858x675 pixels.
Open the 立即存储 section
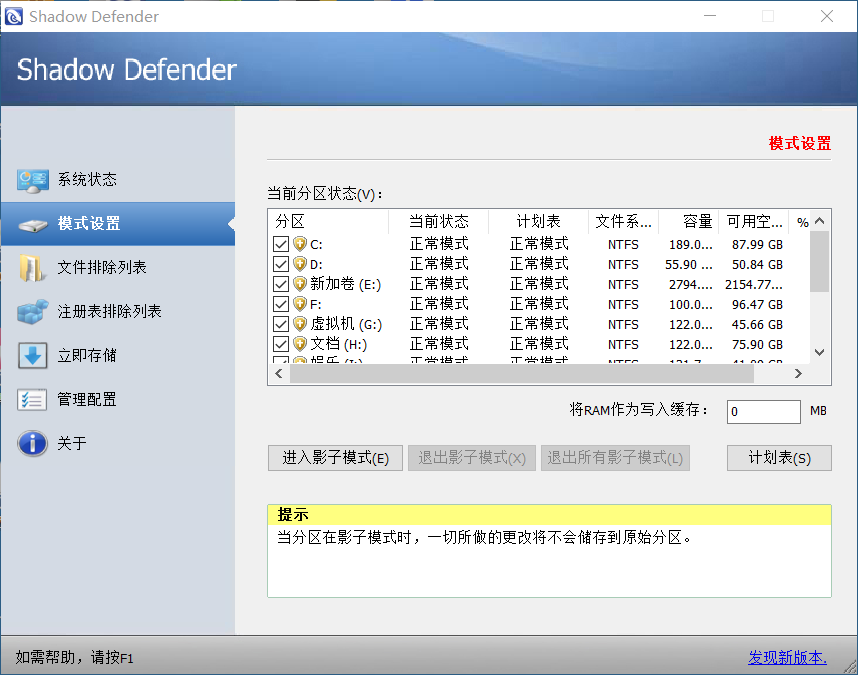(x=118, y=356)
